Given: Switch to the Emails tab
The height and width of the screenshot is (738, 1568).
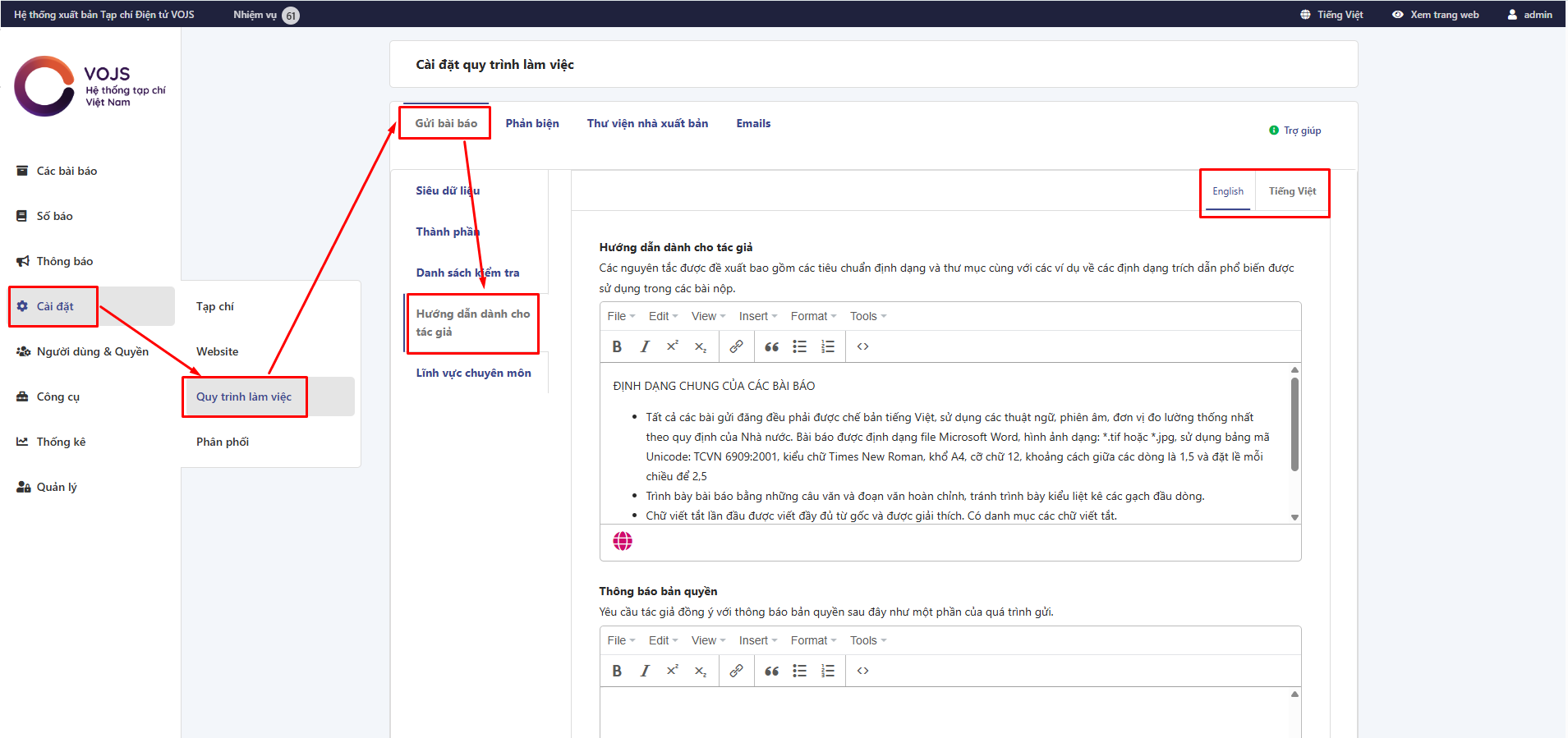Looking at the screenshot, I should click(752, 123).
